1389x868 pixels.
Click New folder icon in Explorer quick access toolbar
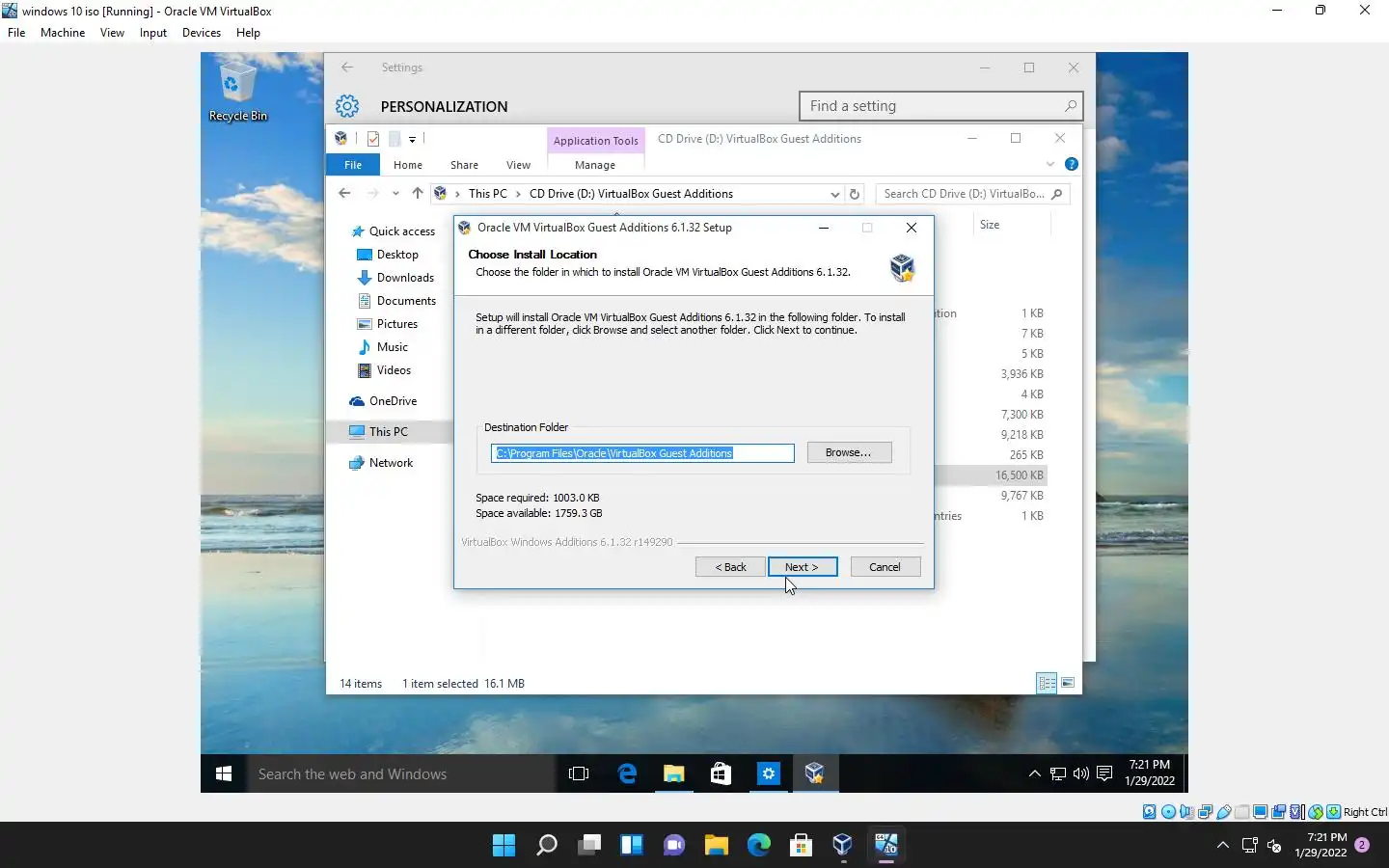pyautogui.click(x=395, y=139)
